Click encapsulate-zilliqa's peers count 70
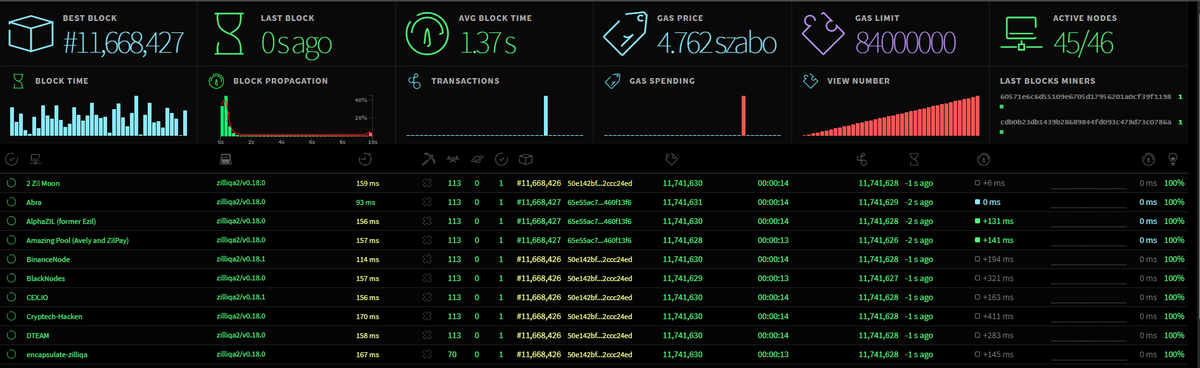 tap(453, 354)
